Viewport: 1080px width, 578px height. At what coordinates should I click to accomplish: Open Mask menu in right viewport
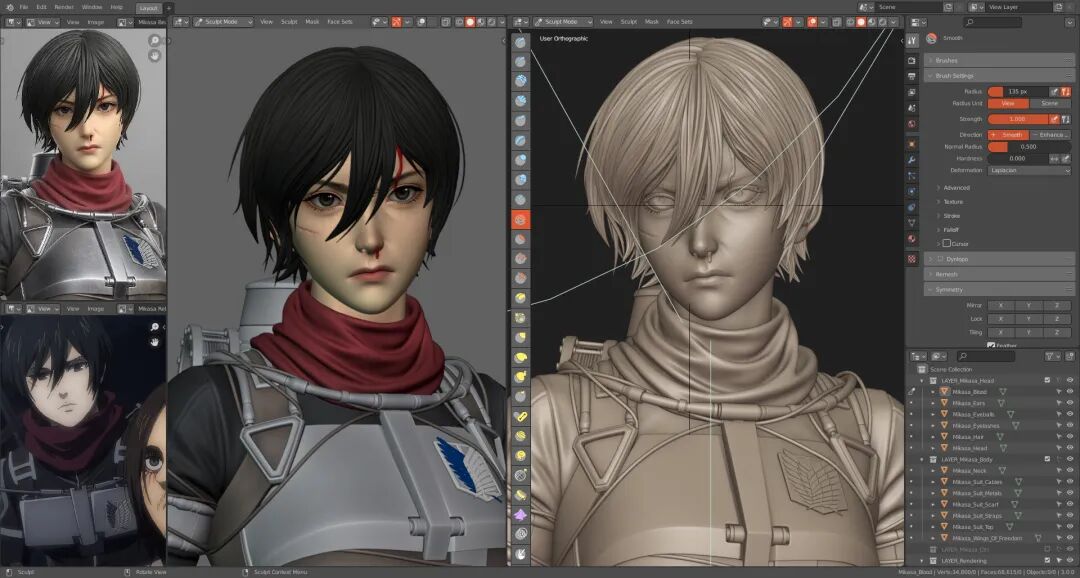pos(652,22)
